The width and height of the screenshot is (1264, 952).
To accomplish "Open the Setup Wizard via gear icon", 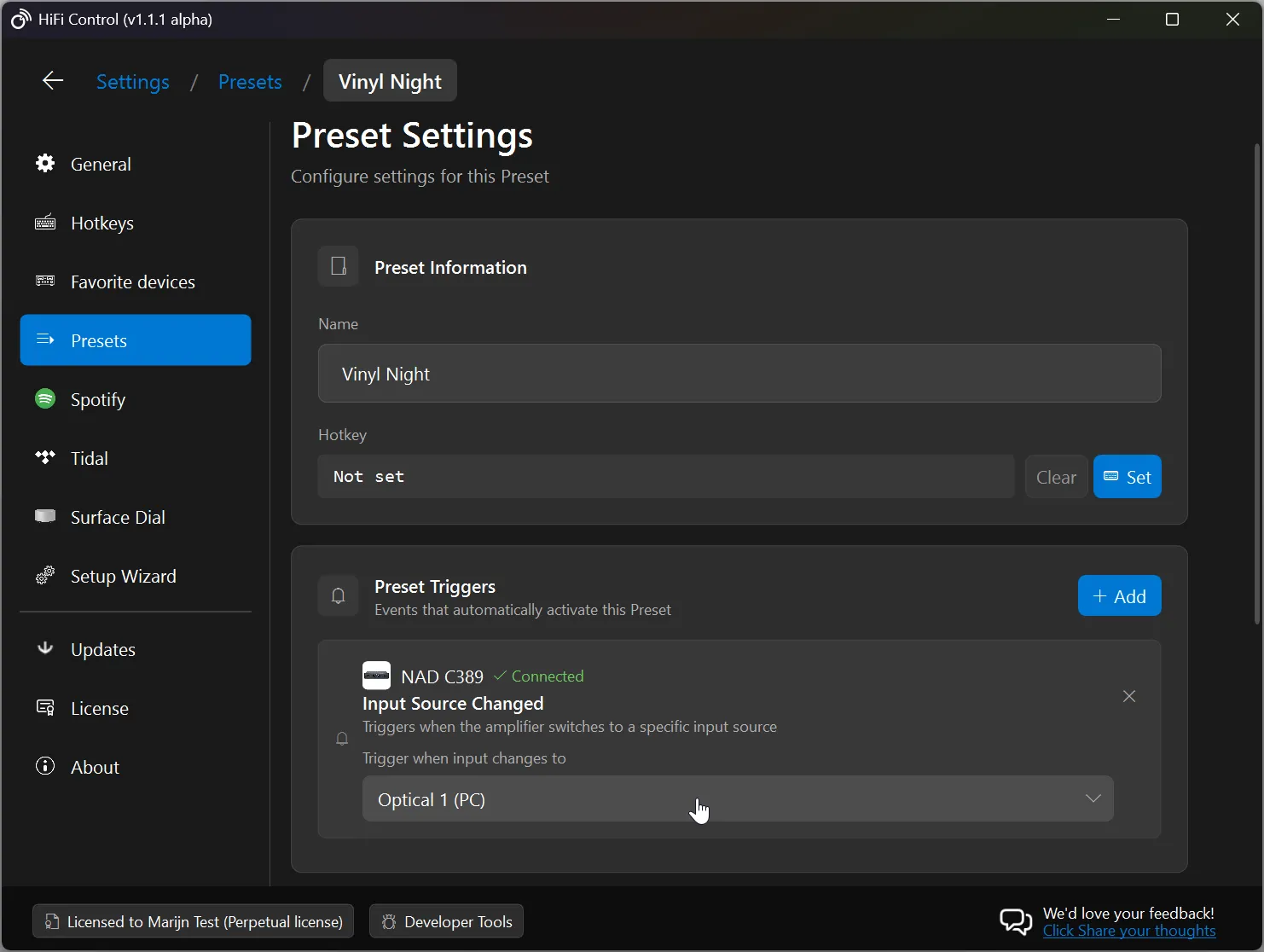I will pyautogui.click(x=44, y=576).
